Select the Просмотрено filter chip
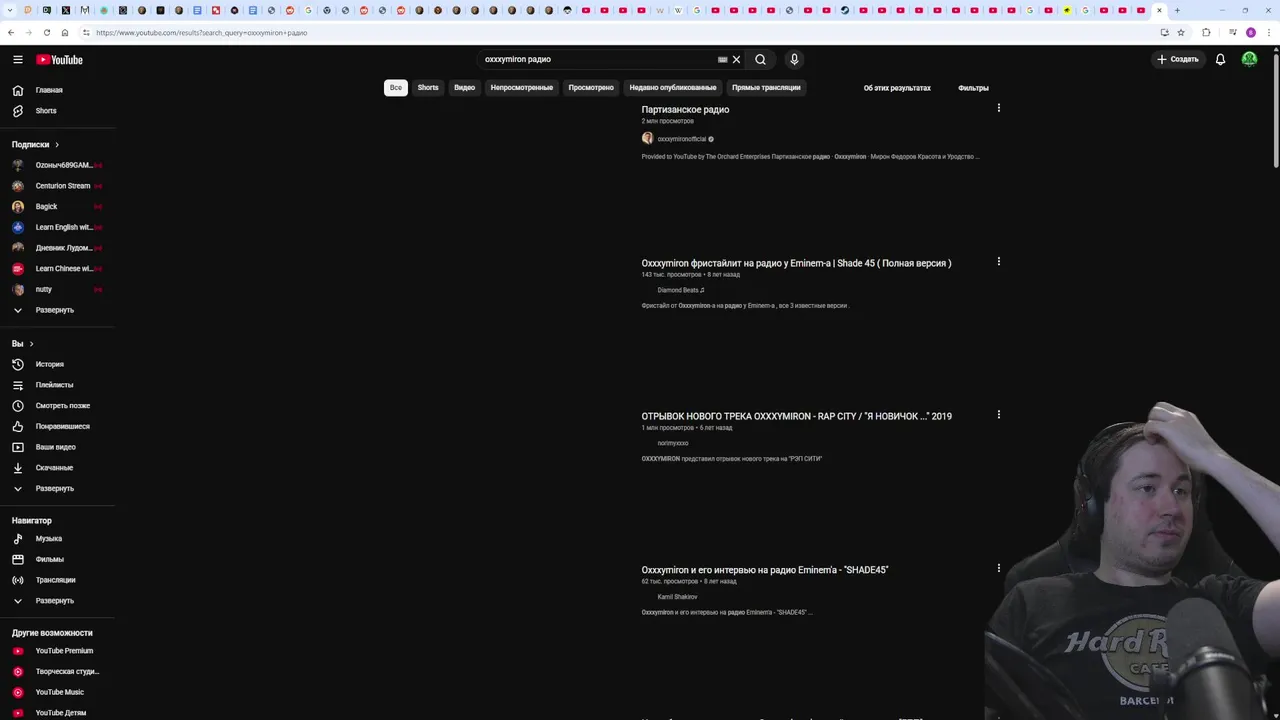 [x=591, y=88]
